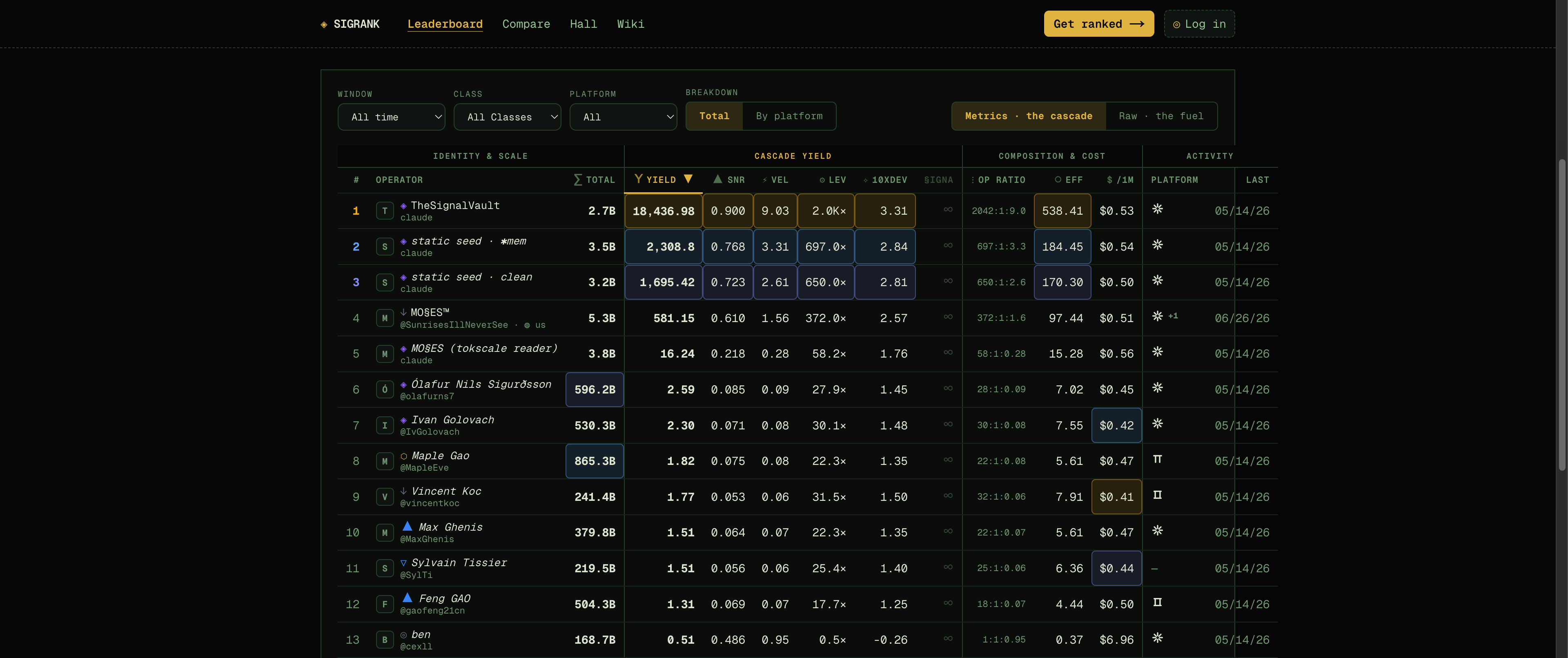The width and height of the screenshot is (1568, 658).
Task: Click the 596.2B total cell
Action: (595, 389)
